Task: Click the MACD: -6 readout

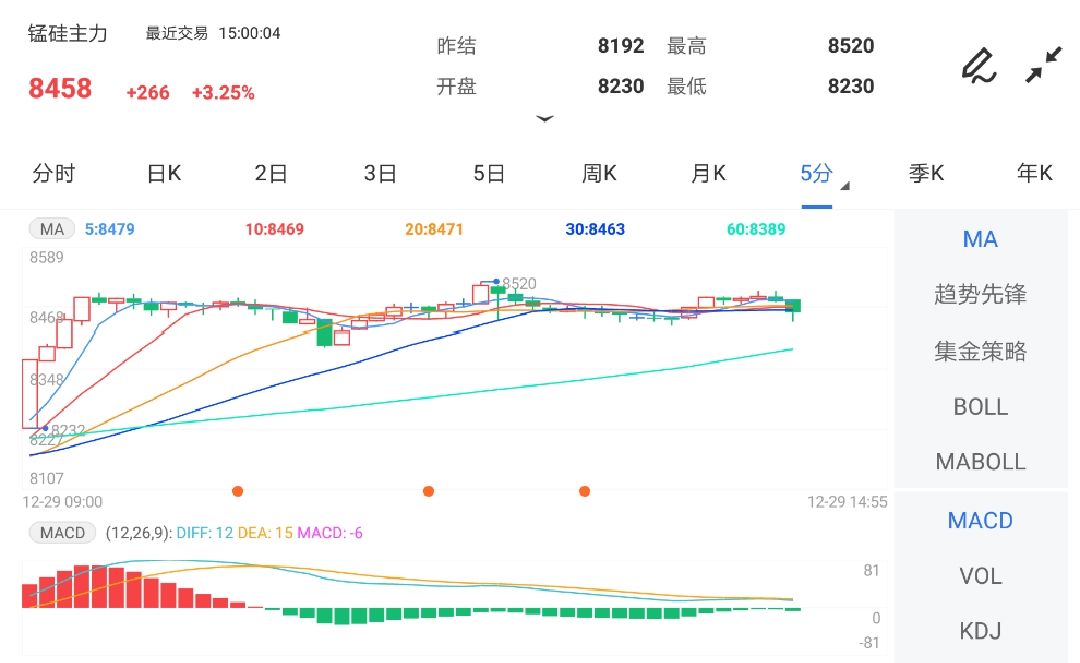Action: point(330,533)
